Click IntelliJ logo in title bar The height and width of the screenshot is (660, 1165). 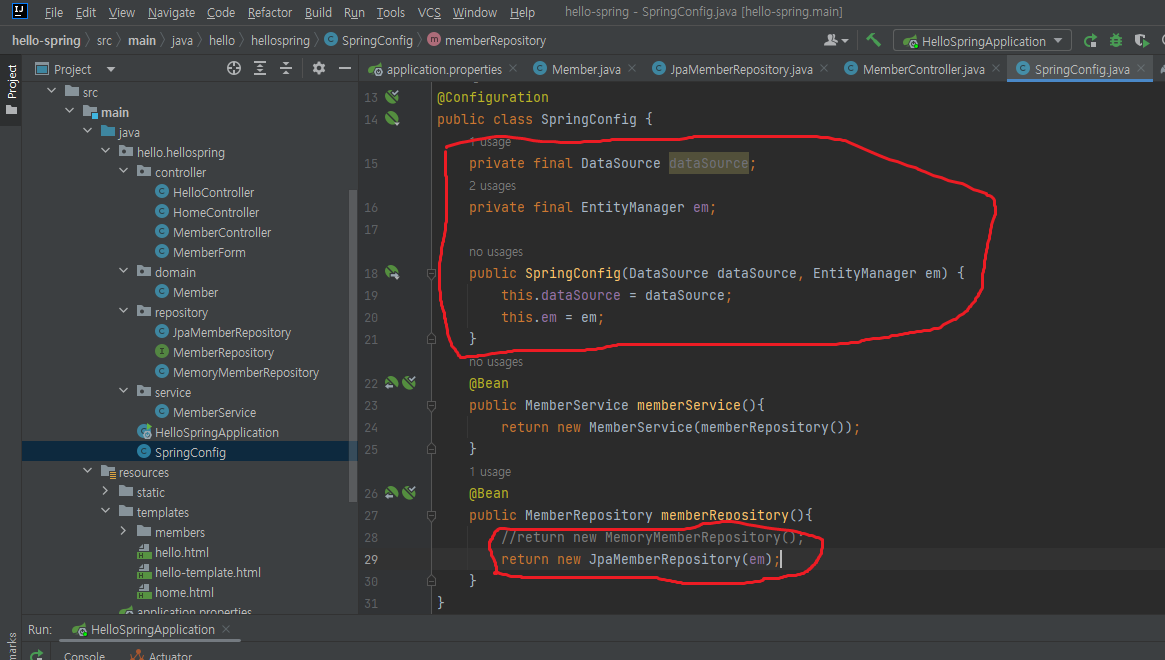(19, 11)
